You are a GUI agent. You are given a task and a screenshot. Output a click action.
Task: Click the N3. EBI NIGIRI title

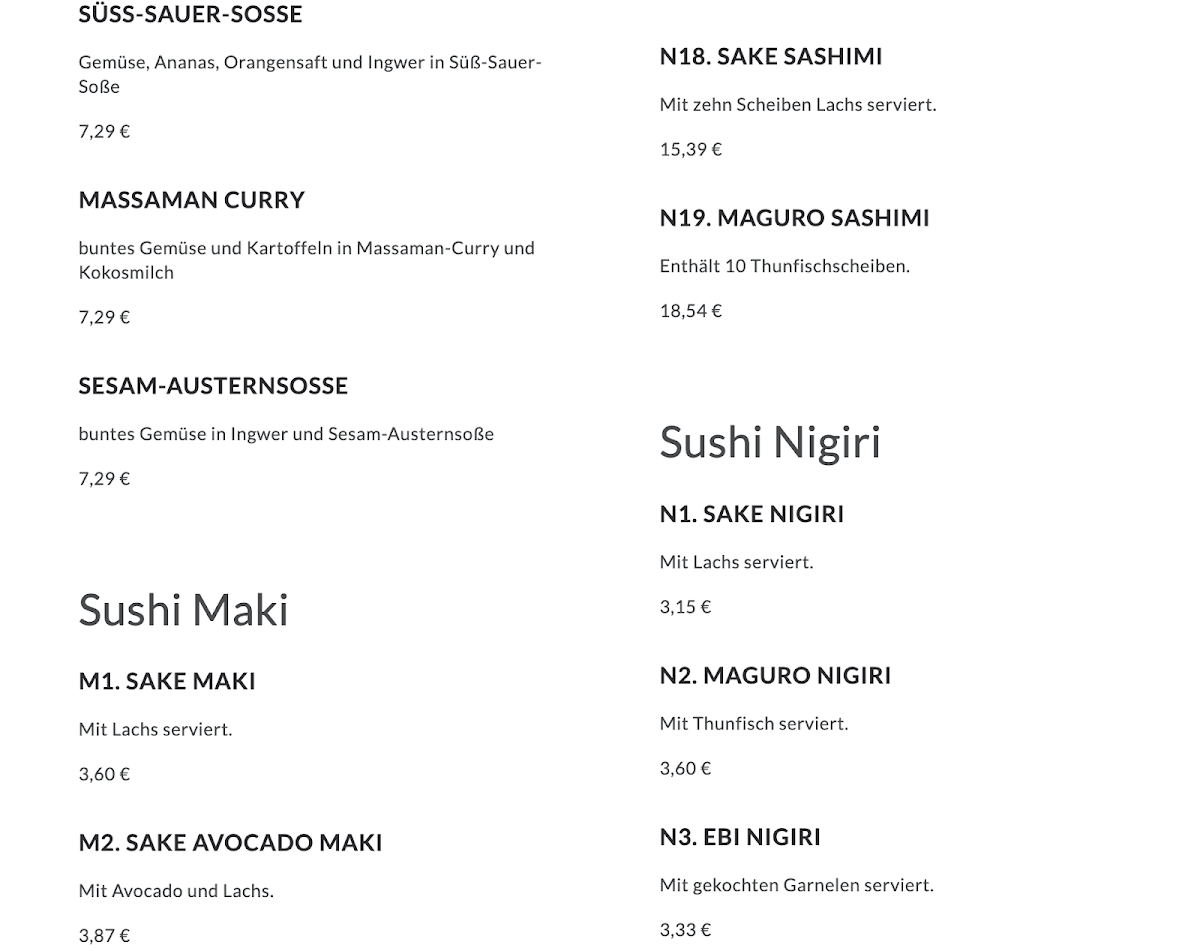coord(740,837)
